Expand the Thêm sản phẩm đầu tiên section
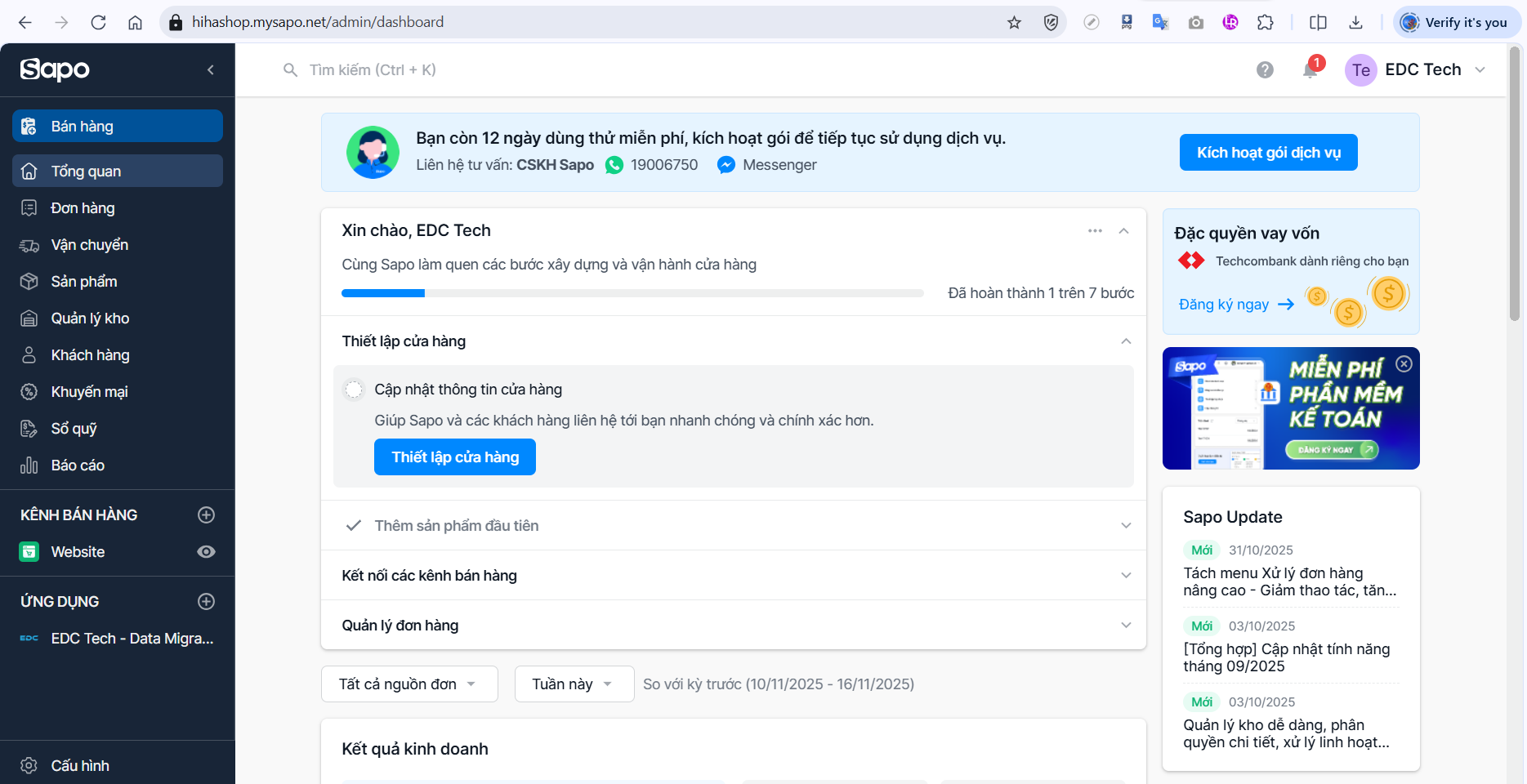1527x784 pixels. [x=1126, y=526]
